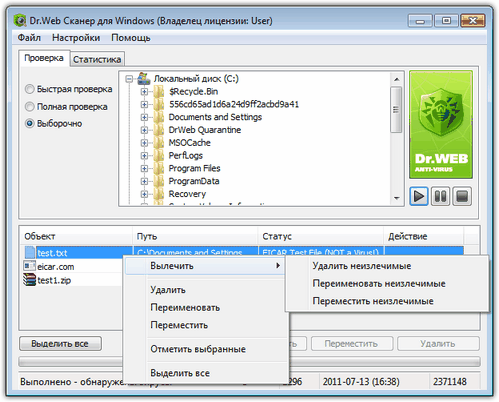Viewport: 499px width, 402px height.
Task: Expand the 556cd65ad1d6a24d9ff2acbd9a41 folder node
Action: tap(144, 104)
